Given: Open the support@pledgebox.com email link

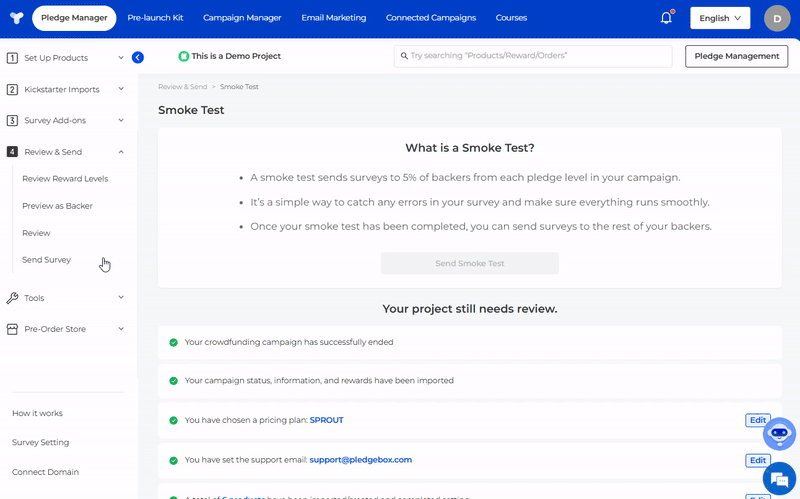Looking at the screenshot, I should [360, 460].
